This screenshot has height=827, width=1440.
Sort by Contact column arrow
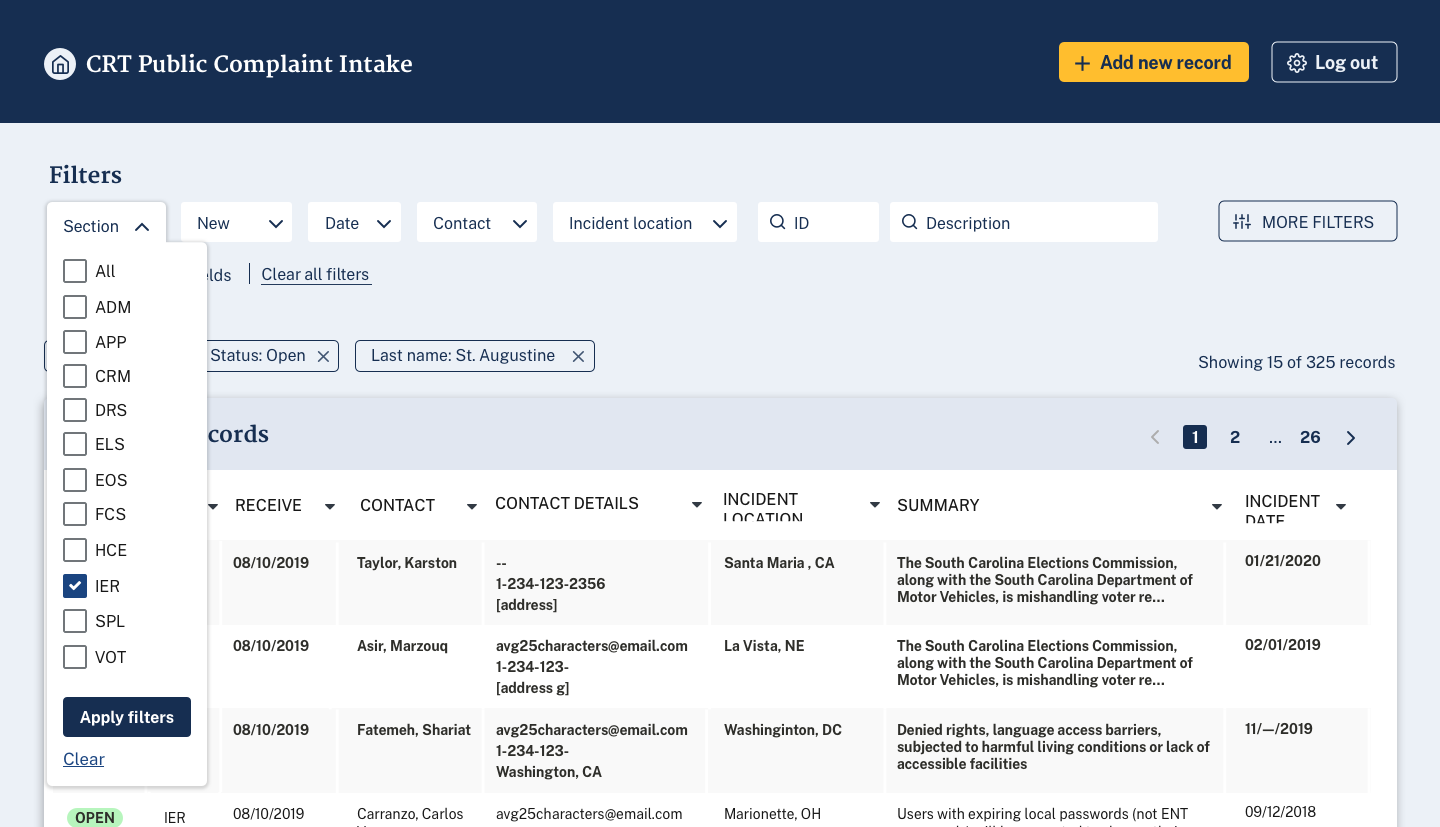(472, 507)
